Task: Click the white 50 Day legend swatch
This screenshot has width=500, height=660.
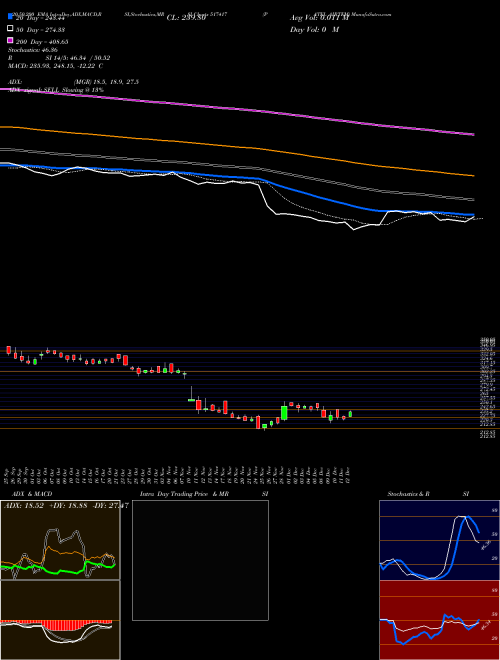Action: click(x=11, y=29)
